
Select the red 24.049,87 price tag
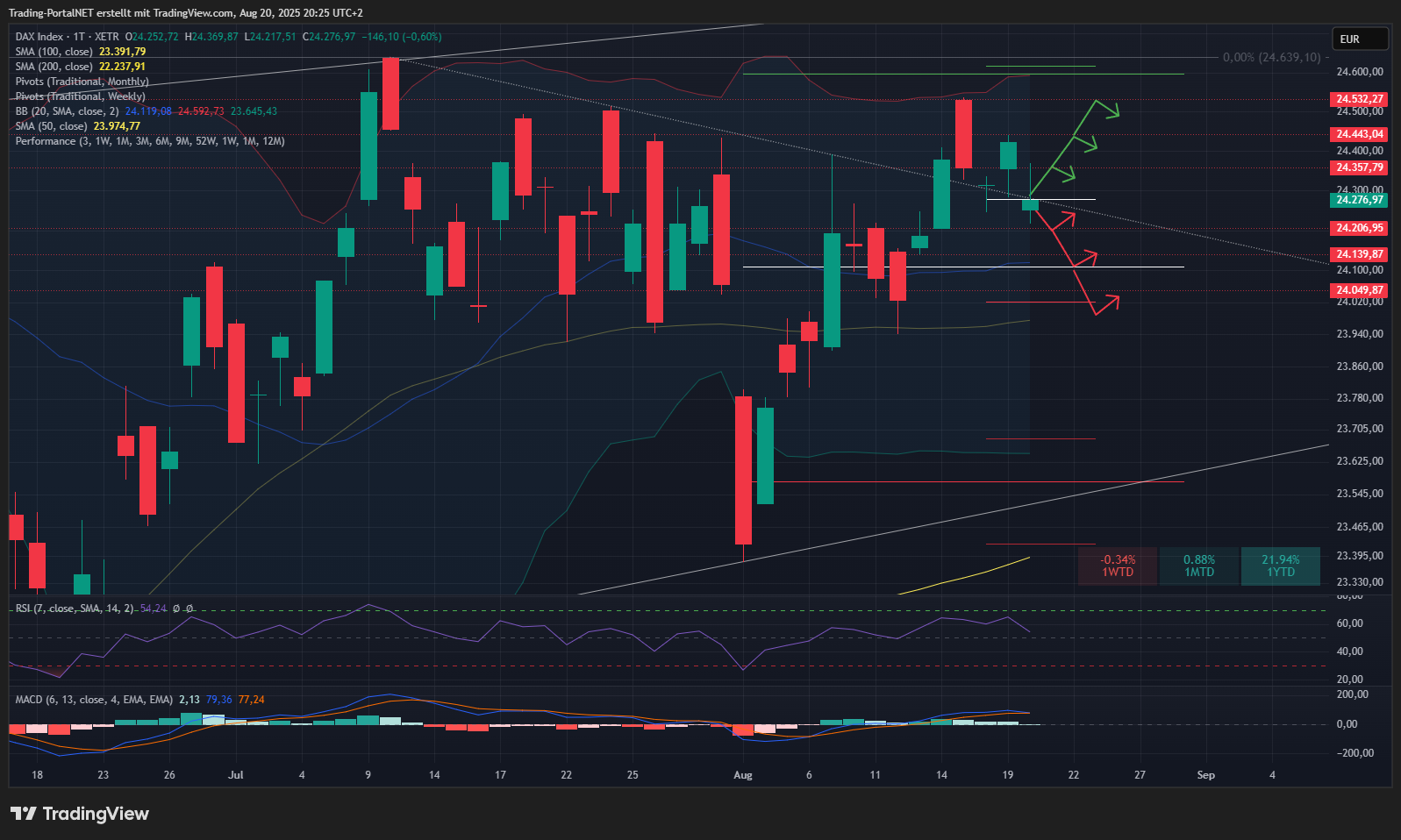pyautogui.click(x=1359, y=290)
